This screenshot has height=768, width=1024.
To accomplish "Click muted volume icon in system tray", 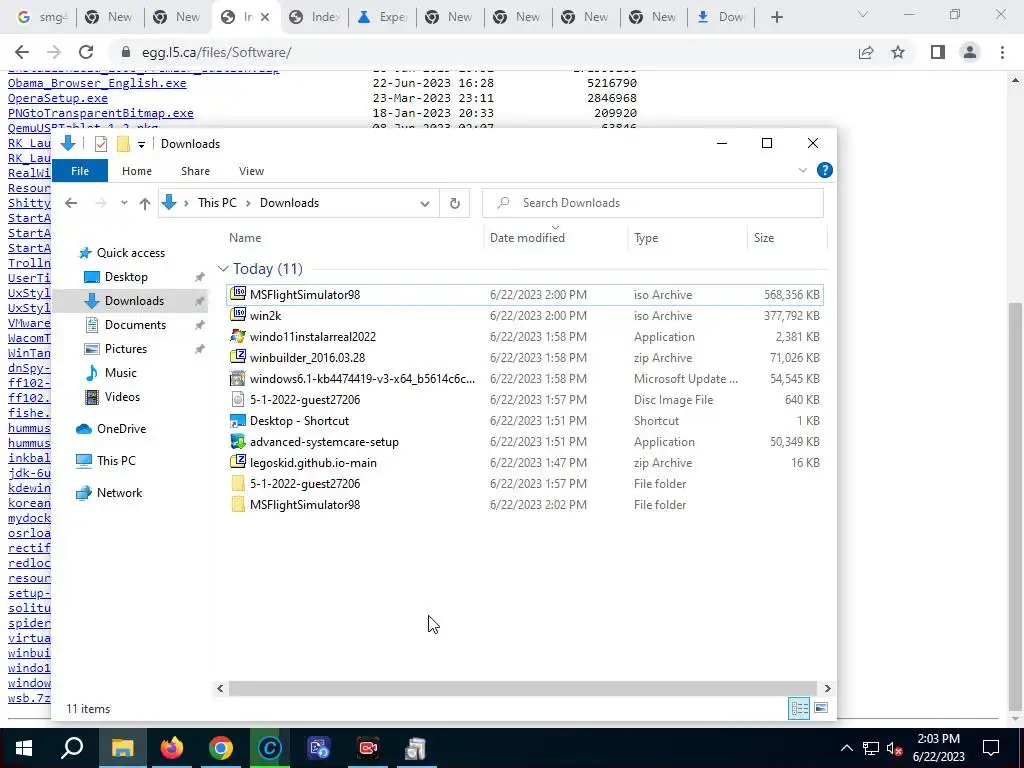I will click(x=894, y=748).
